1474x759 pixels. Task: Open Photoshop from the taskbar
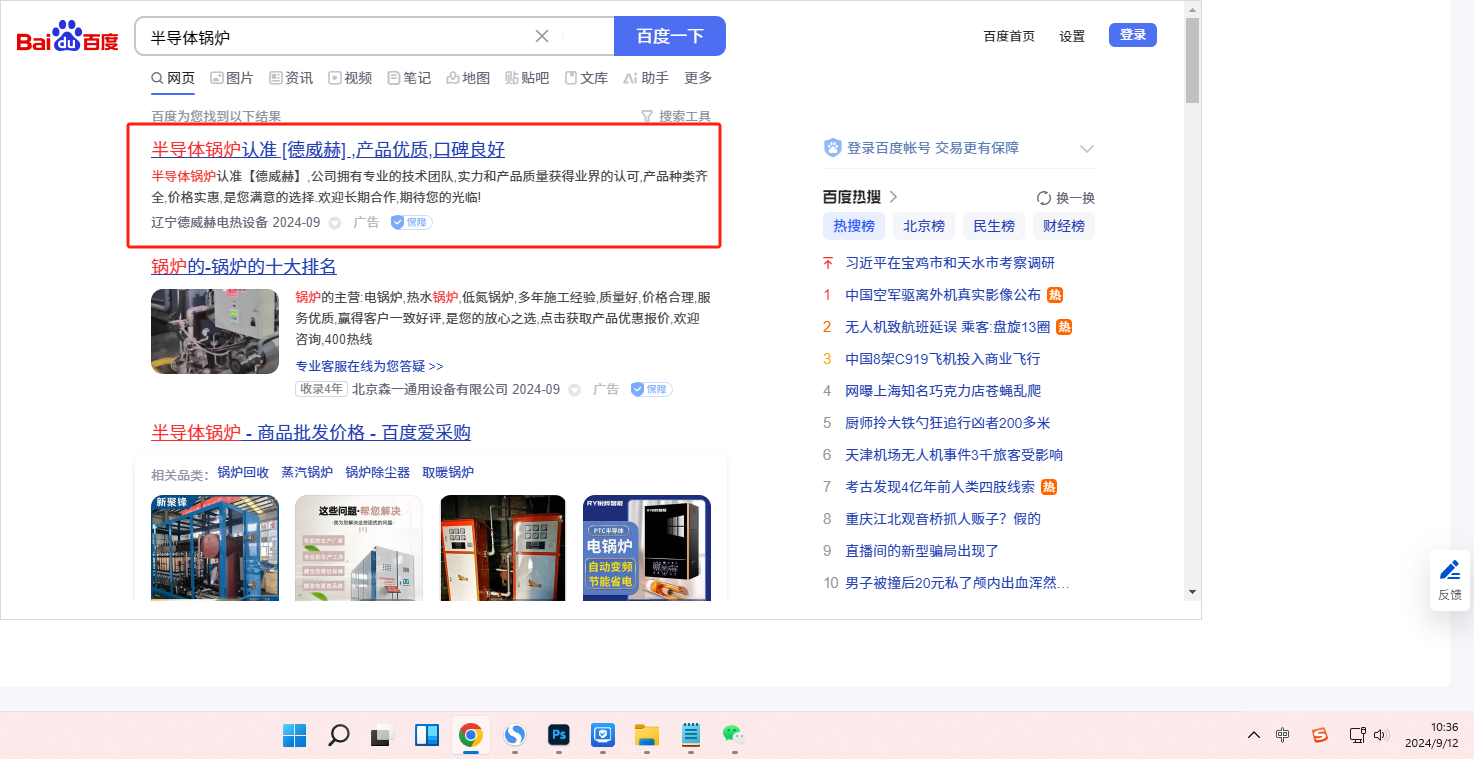tap(559, 736)
